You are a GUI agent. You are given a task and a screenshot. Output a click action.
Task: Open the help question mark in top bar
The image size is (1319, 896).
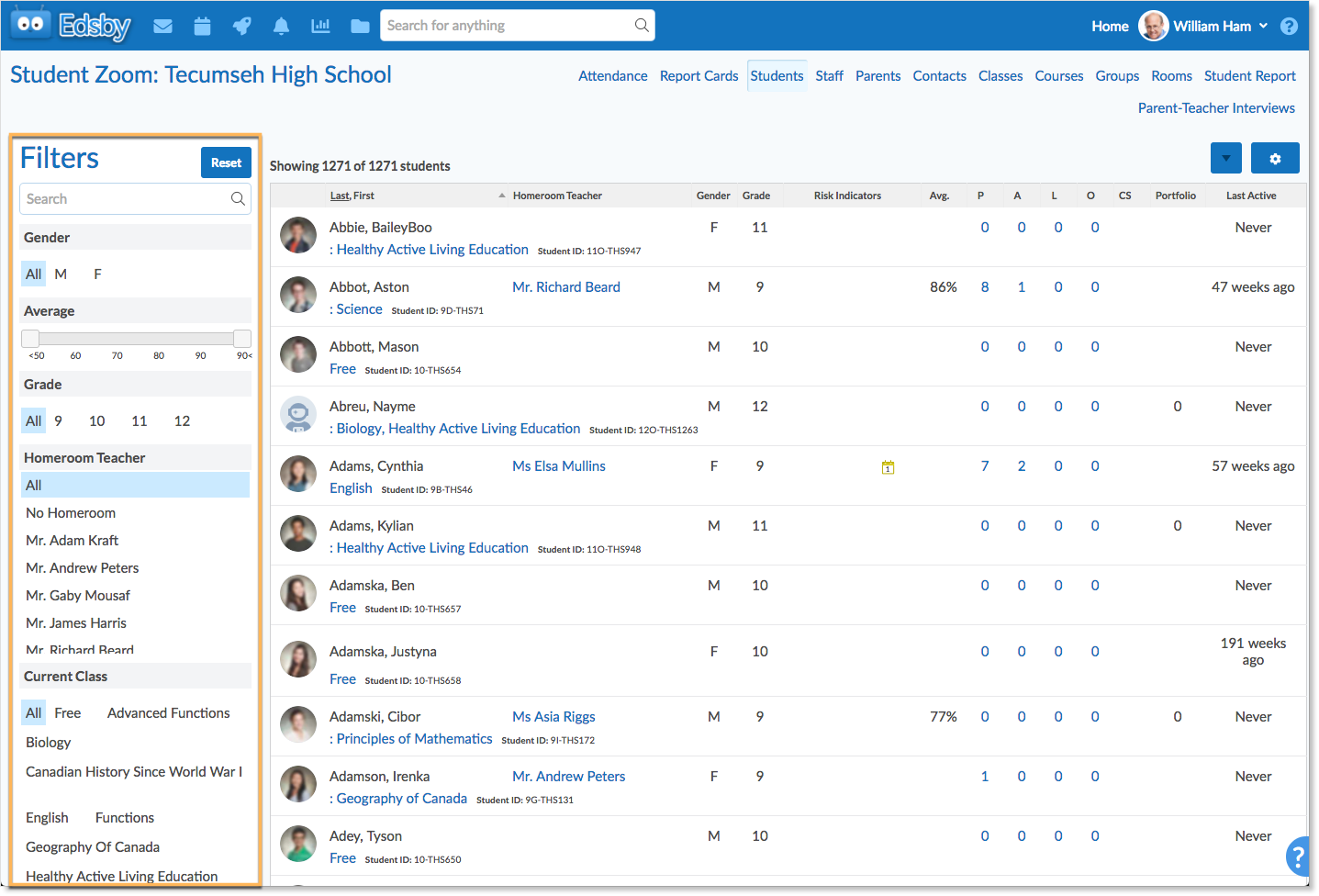click(1290, 26)
